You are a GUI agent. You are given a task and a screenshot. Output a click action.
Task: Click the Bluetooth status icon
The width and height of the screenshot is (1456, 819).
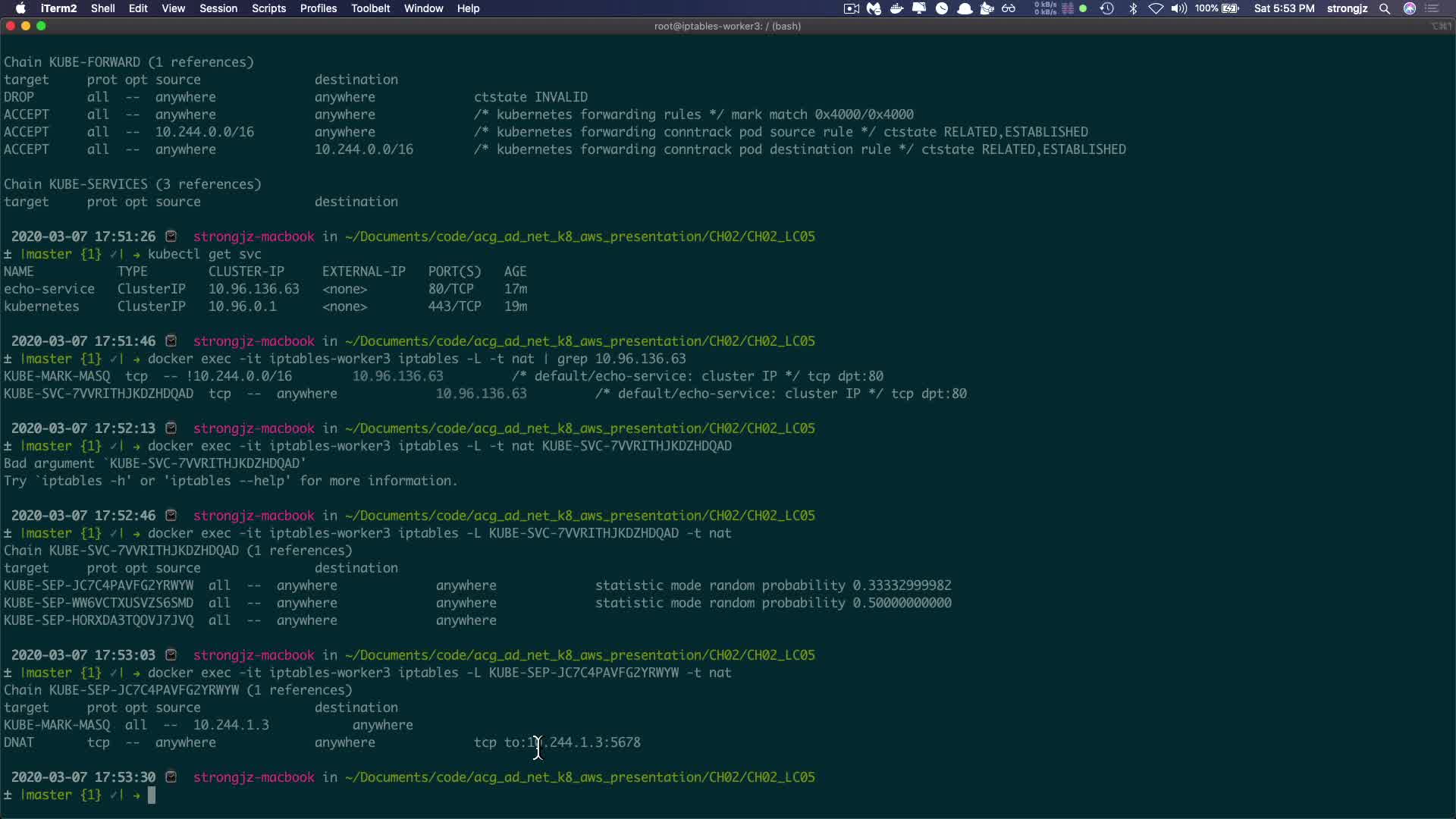[x=1133, y=8]
